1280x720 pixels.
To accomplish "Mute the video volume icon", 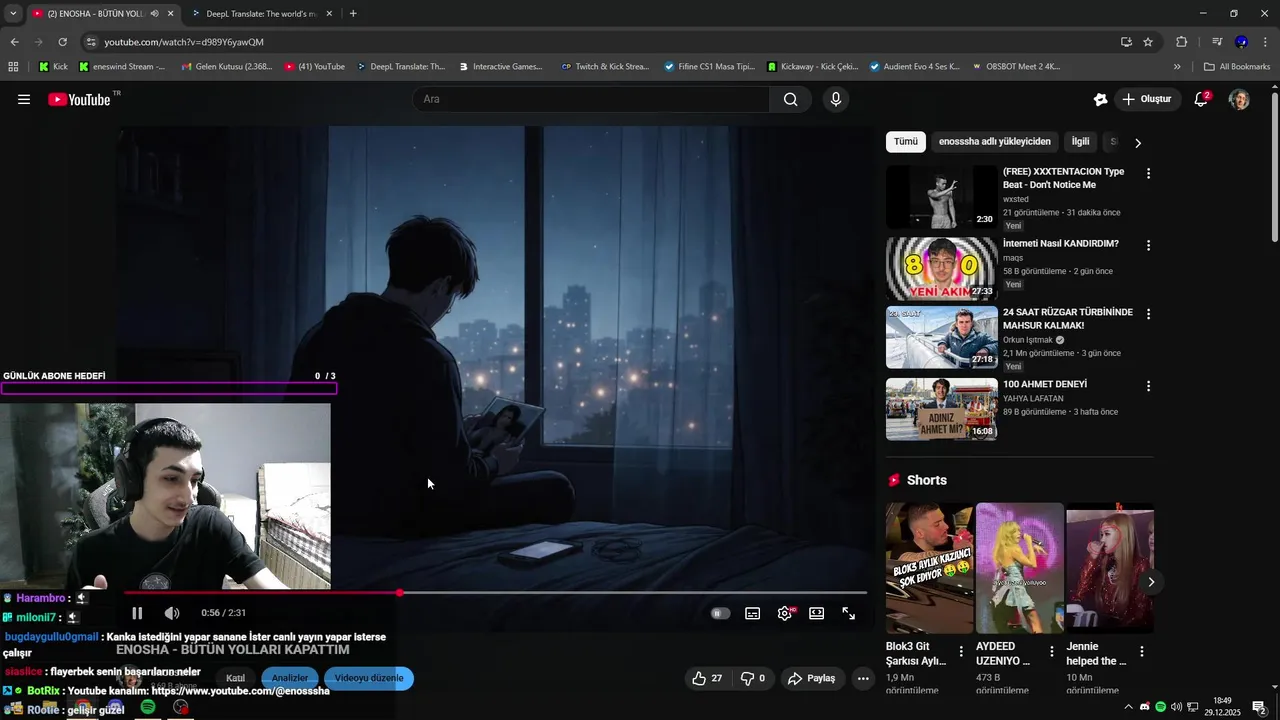I will 172,613.
